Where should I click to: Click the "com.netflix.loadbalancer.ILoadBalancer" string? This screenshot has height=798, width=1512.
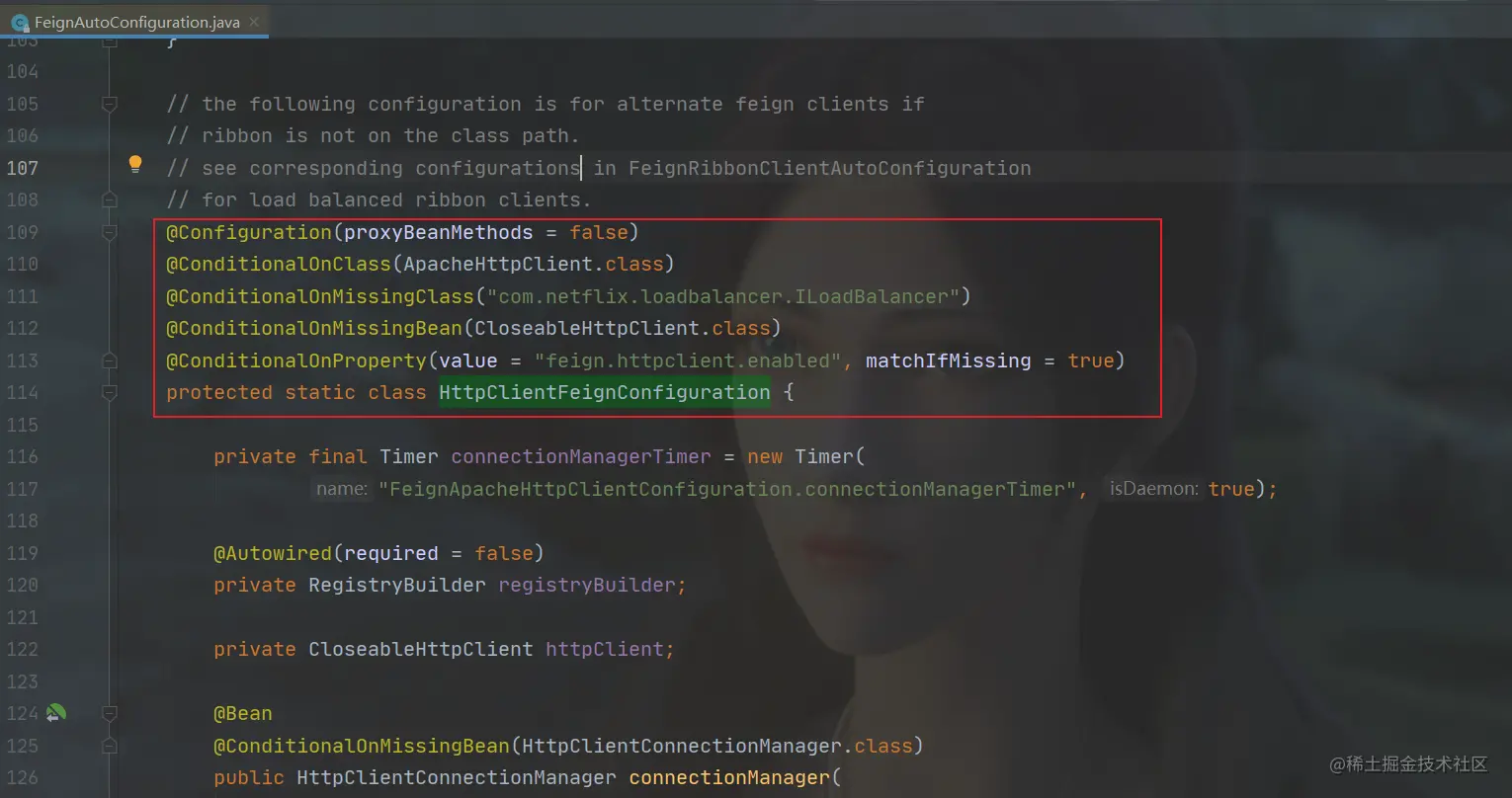(x=723, y=296)
